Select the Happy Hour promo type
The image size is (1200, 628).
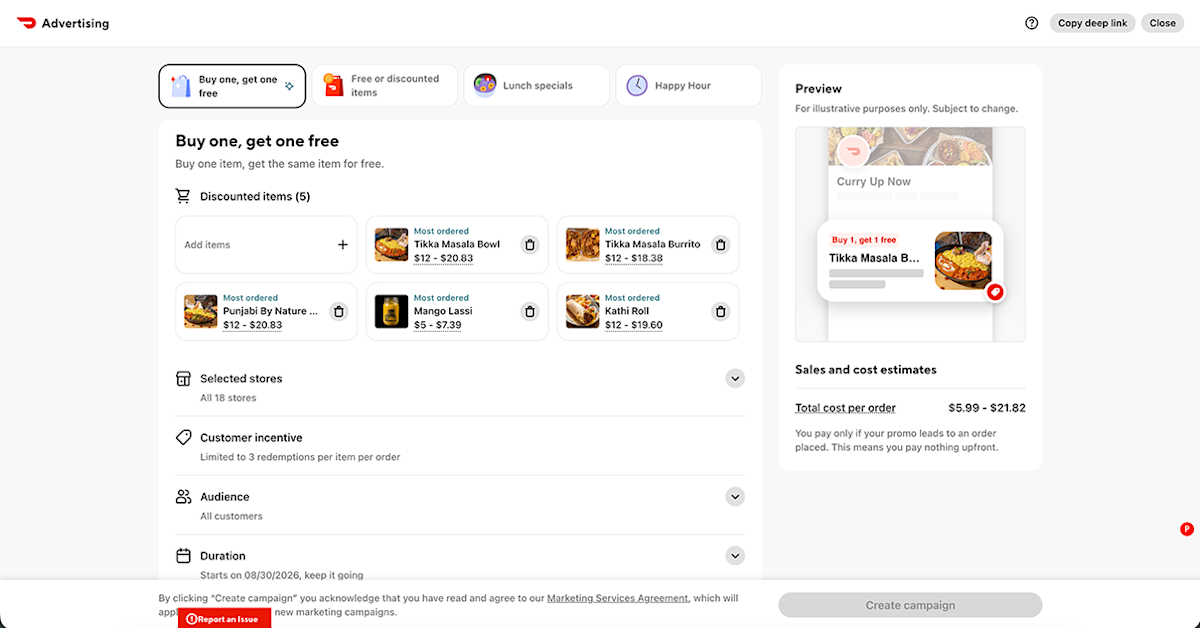pos(689,86)
